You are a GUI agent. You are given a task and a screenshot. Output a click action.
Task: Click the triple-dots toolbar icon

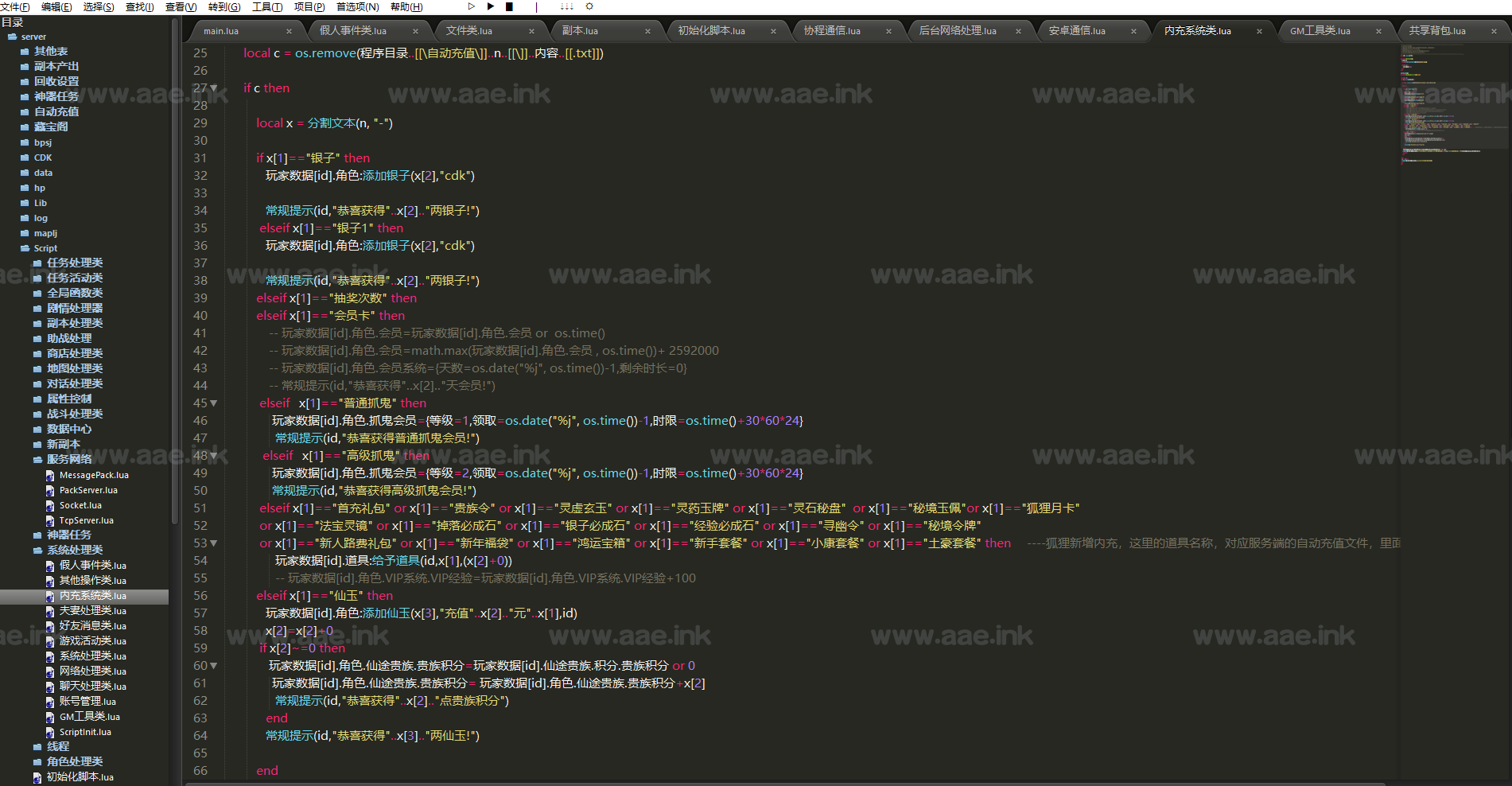(567, 6)
